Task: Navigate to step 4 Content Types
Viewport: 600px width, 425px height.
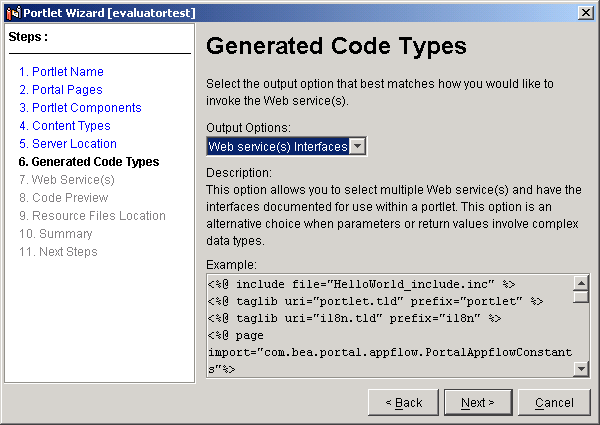Action: [65, 125]
